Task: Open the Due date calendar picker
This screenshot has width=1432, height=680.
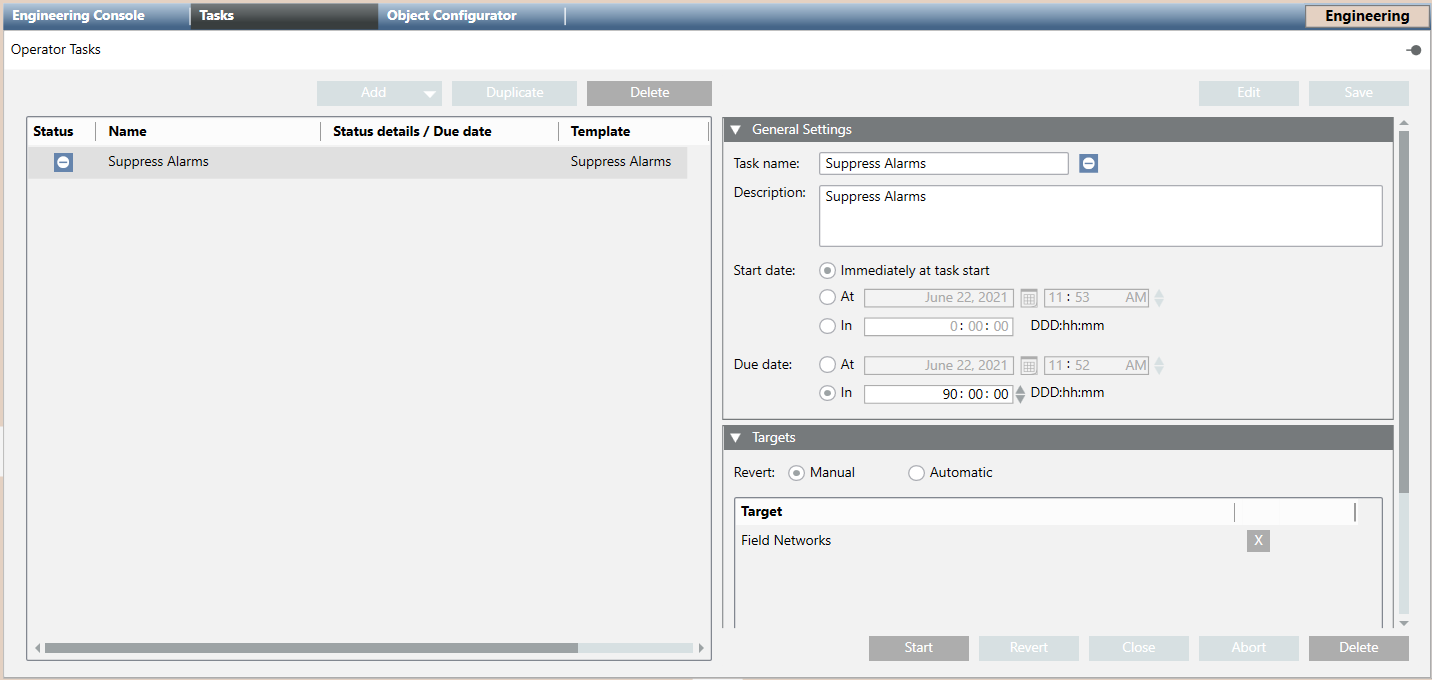Action: [1029, 366]
